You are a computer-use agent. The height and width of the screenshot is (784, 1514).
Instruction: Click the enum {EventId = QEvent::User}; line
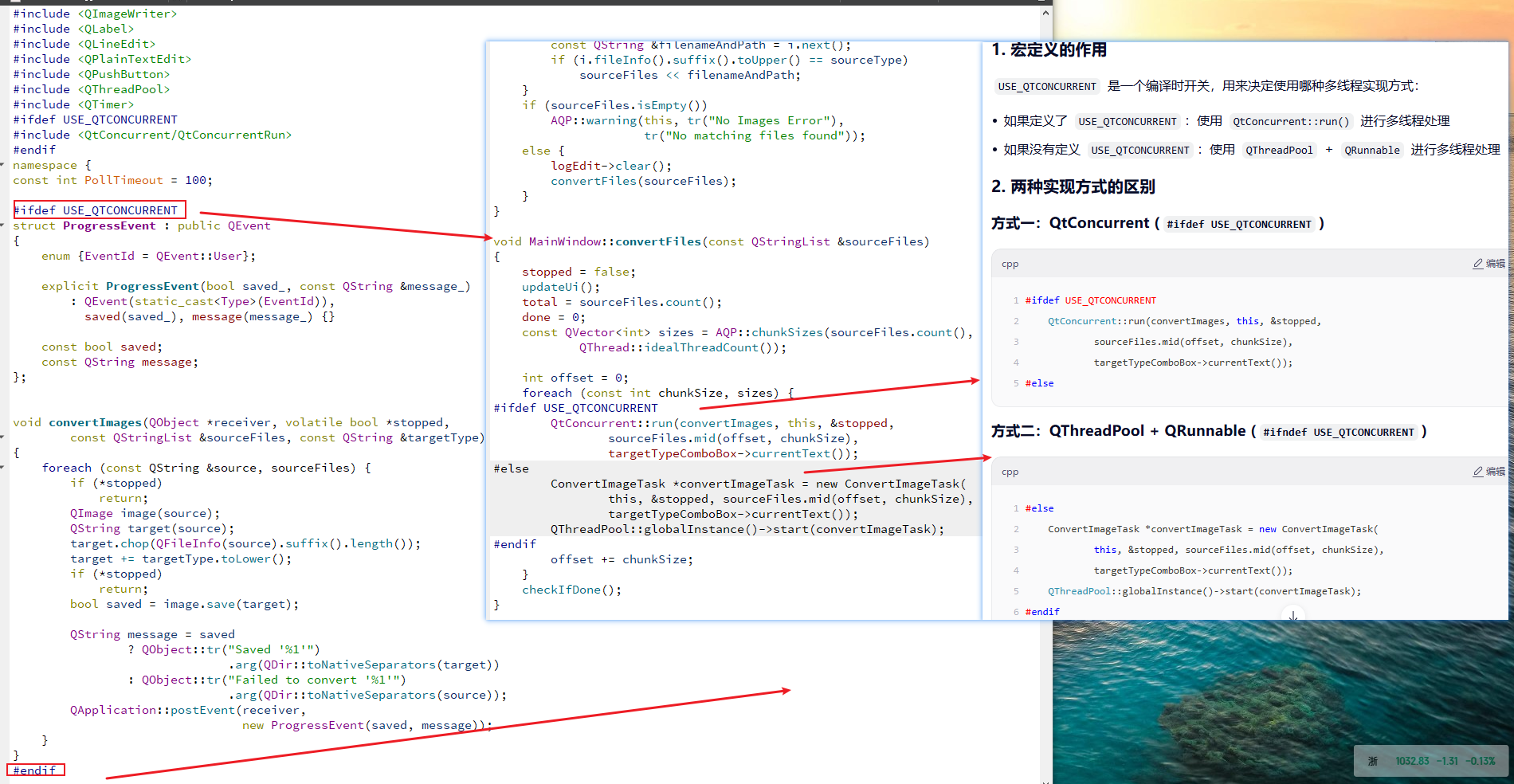tap(148, 256)
